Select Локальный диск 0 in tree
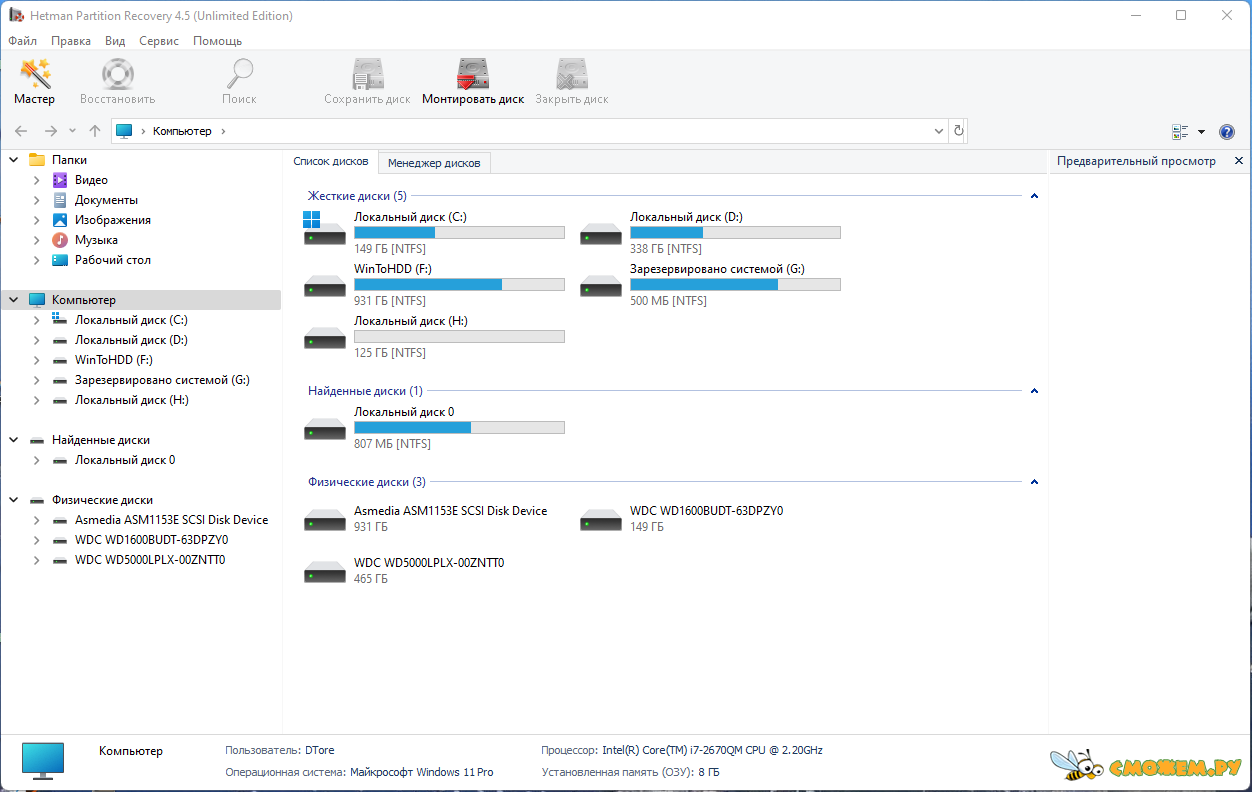 coord(125,460)
